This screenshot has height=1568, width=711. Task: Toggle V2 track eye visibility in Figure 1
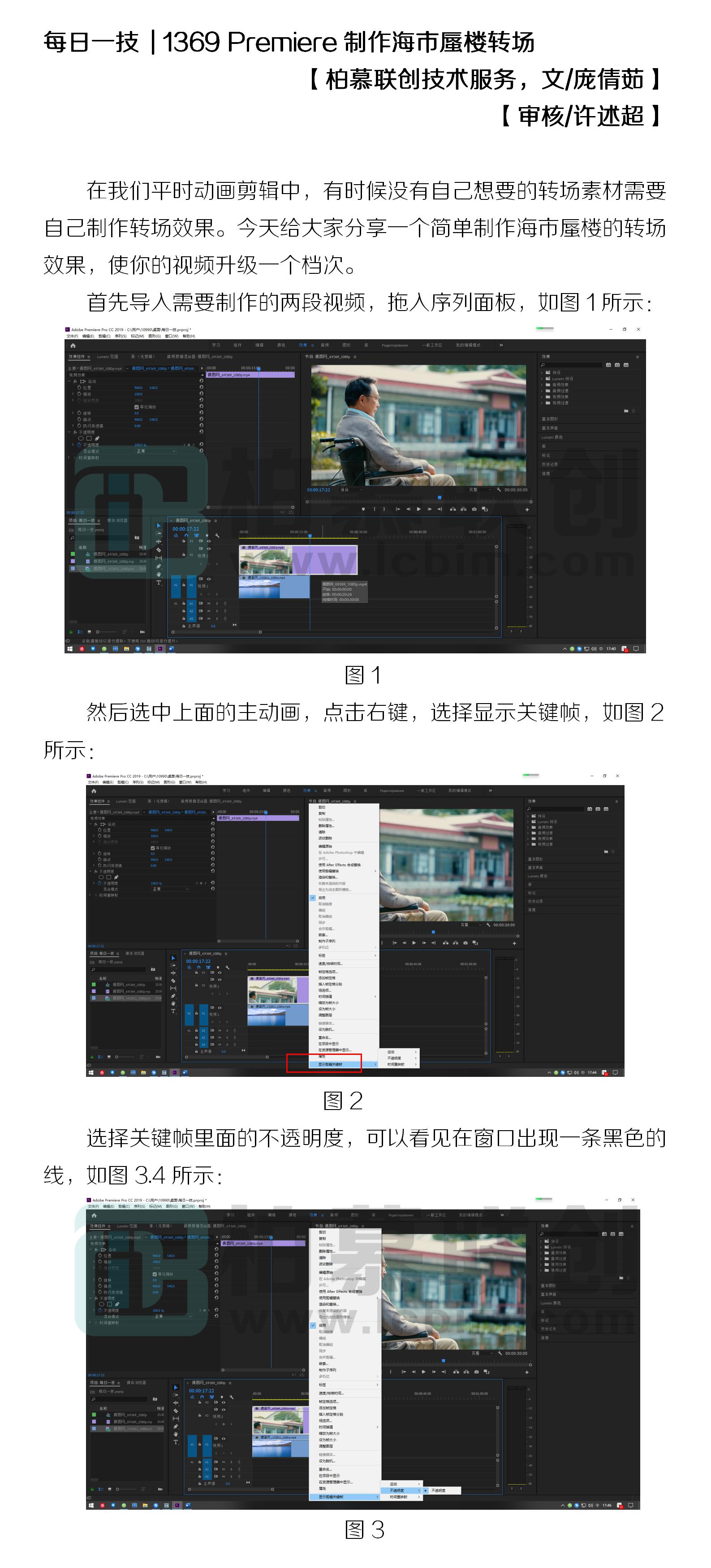[209, 549]
